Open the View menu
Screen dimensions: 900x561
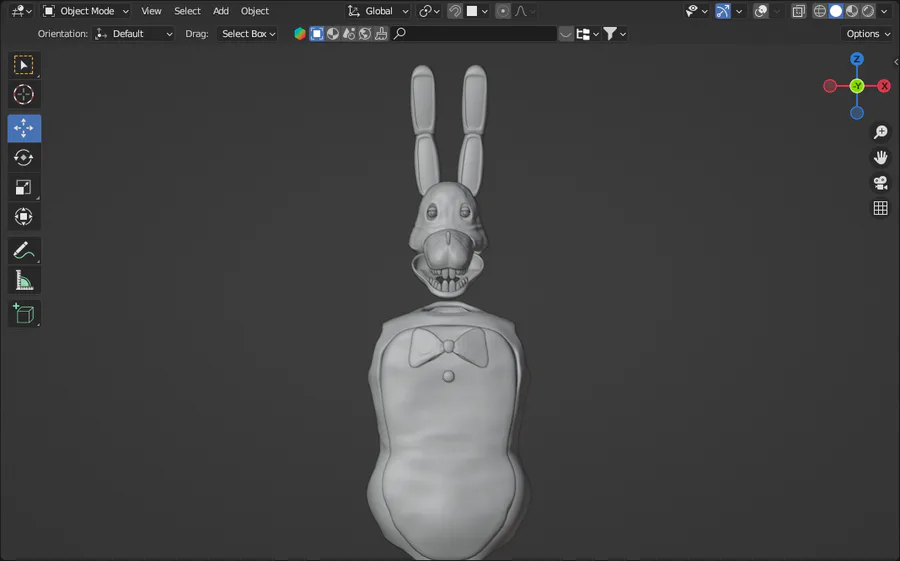click(x=151, y=11)
